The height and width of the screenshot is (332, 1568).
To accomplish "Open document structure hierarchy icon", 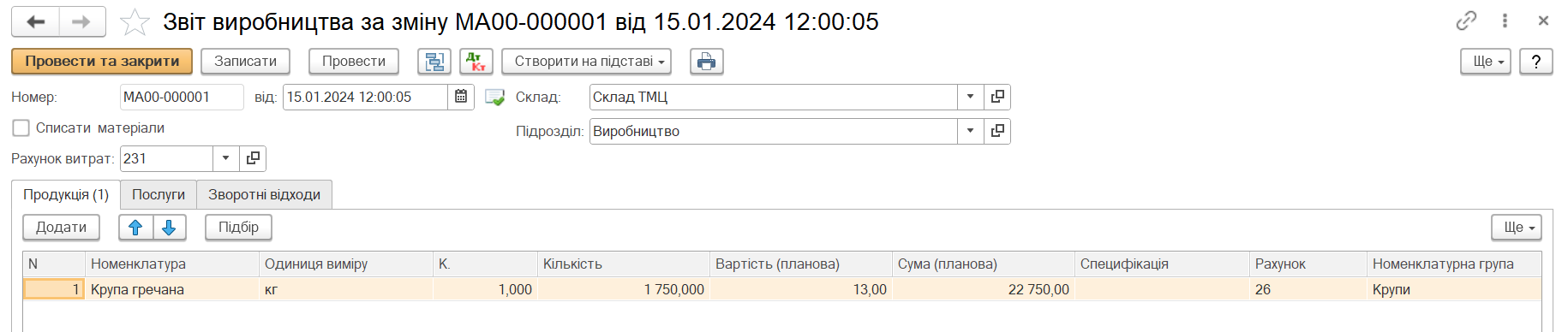I will pos(434,62).
